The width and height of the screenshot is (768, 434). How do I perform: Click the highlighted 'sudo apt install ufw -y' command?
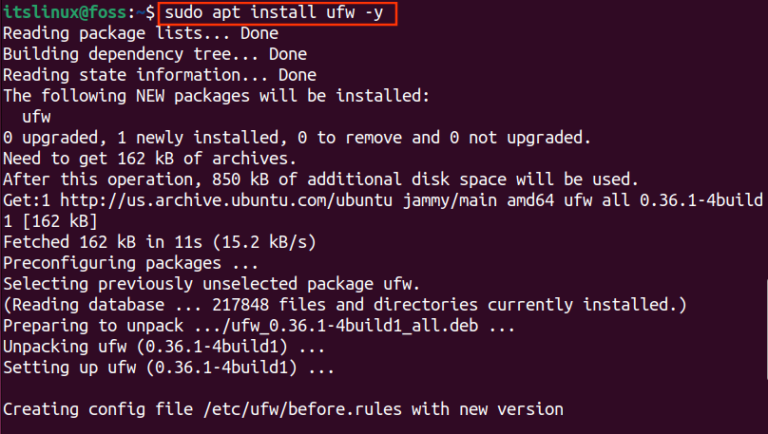tap(274, 13)
